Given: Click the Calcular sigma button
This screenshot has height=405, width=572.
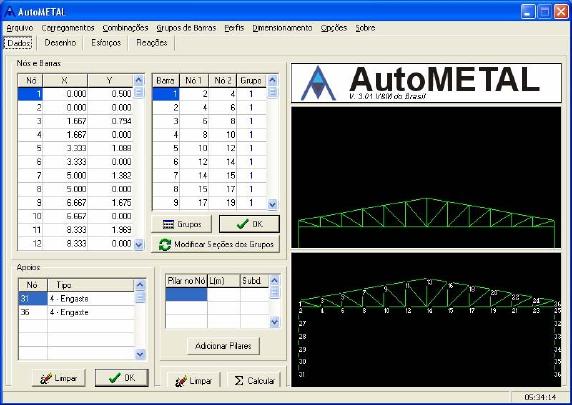Looking at the screenshot, I should tap(254, 381).
